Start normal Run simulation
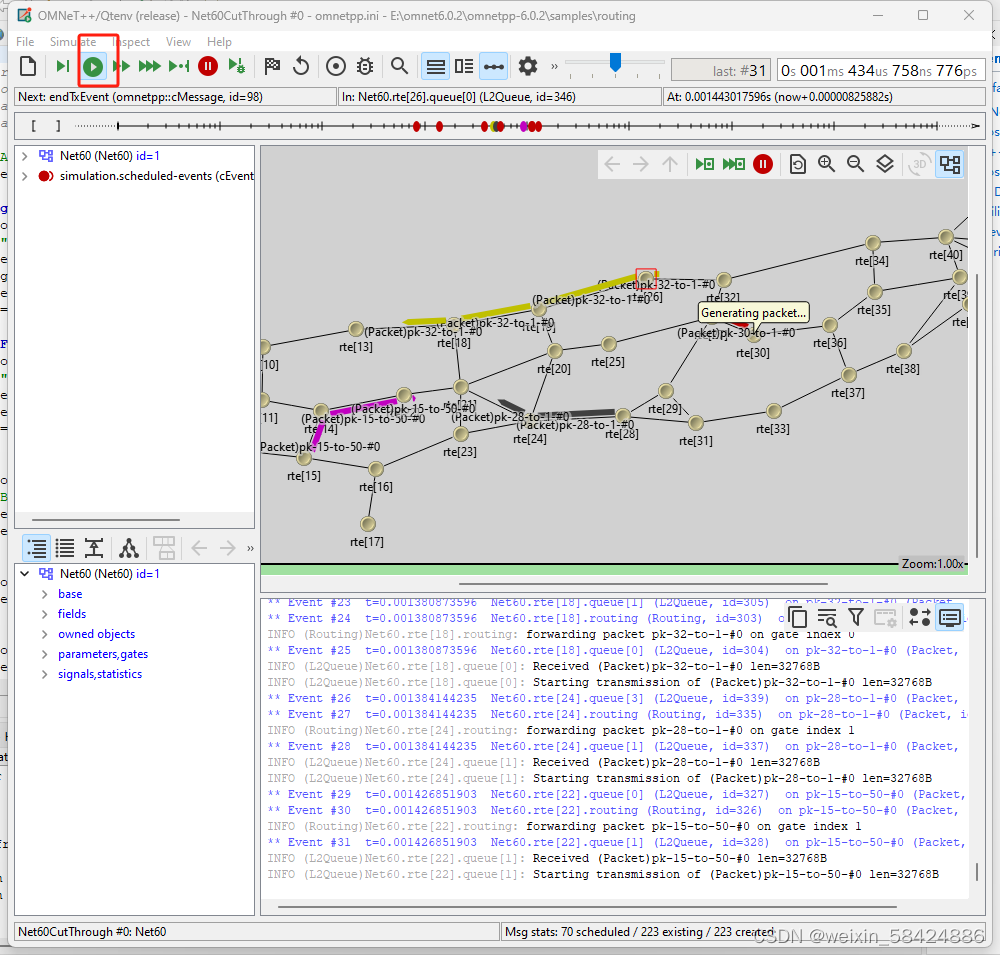Image resolution: width=1000 pixels, height=955 pixels. [93, 66]
